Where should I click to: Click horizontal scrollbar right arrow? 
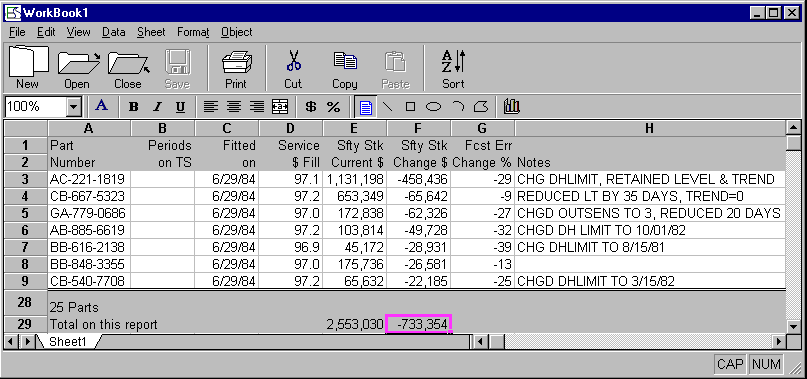click(779, 341)
